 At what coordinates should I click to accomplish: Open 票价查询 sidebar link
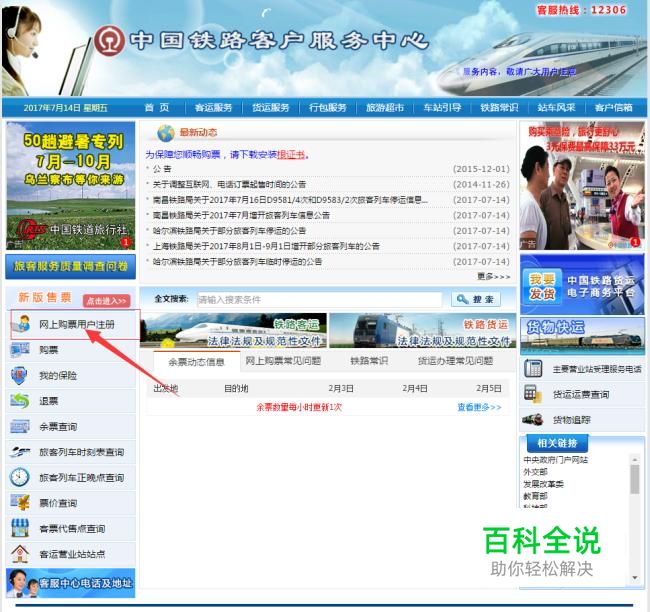tap(58, 503)
